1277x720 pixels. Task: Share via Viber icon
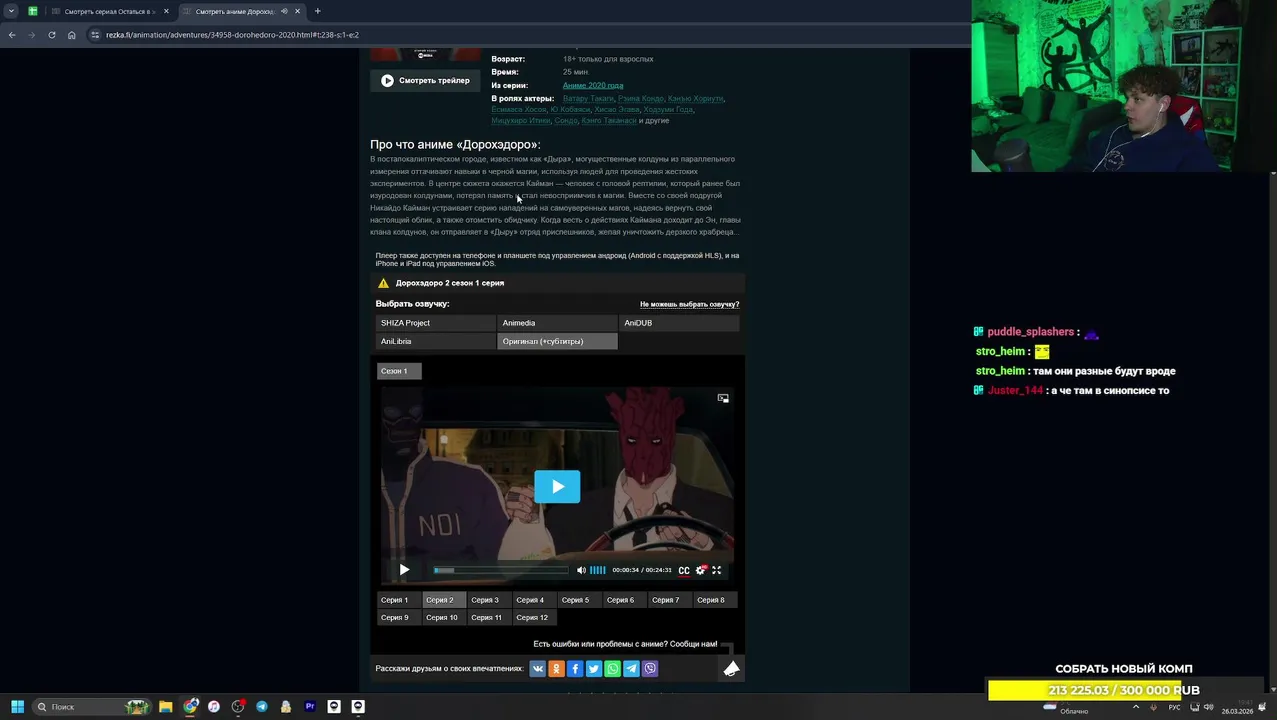(x=650, y=669)
